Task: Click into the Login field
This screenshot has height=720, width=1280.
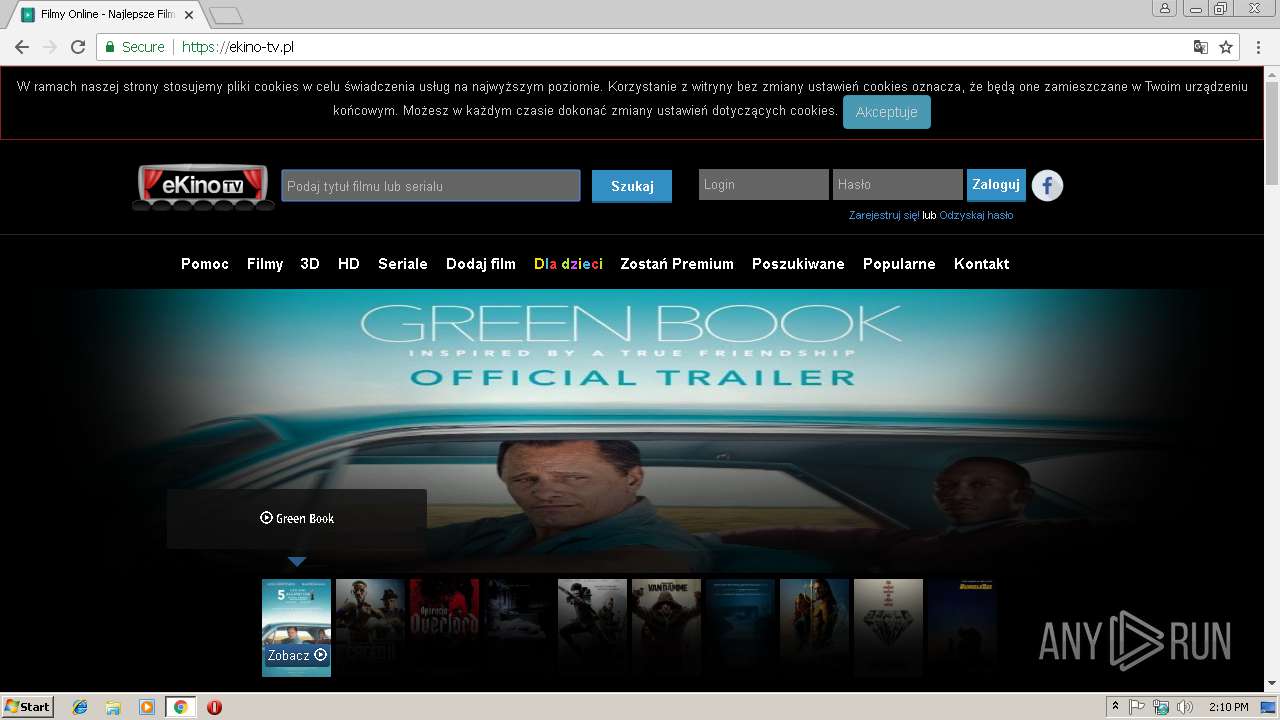Action: [764, 184]
